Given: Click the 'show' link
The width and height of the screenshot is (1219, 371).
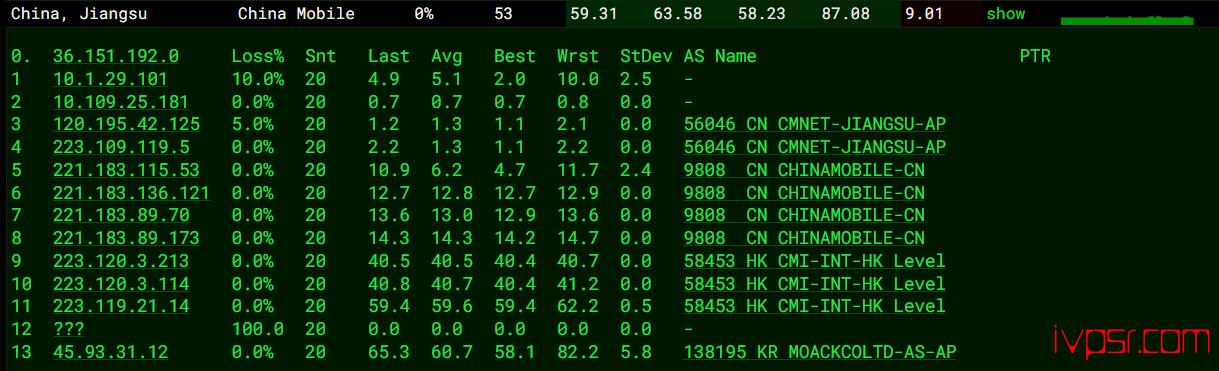Looking at the screenshot, I should click(x=1005, y=14).
